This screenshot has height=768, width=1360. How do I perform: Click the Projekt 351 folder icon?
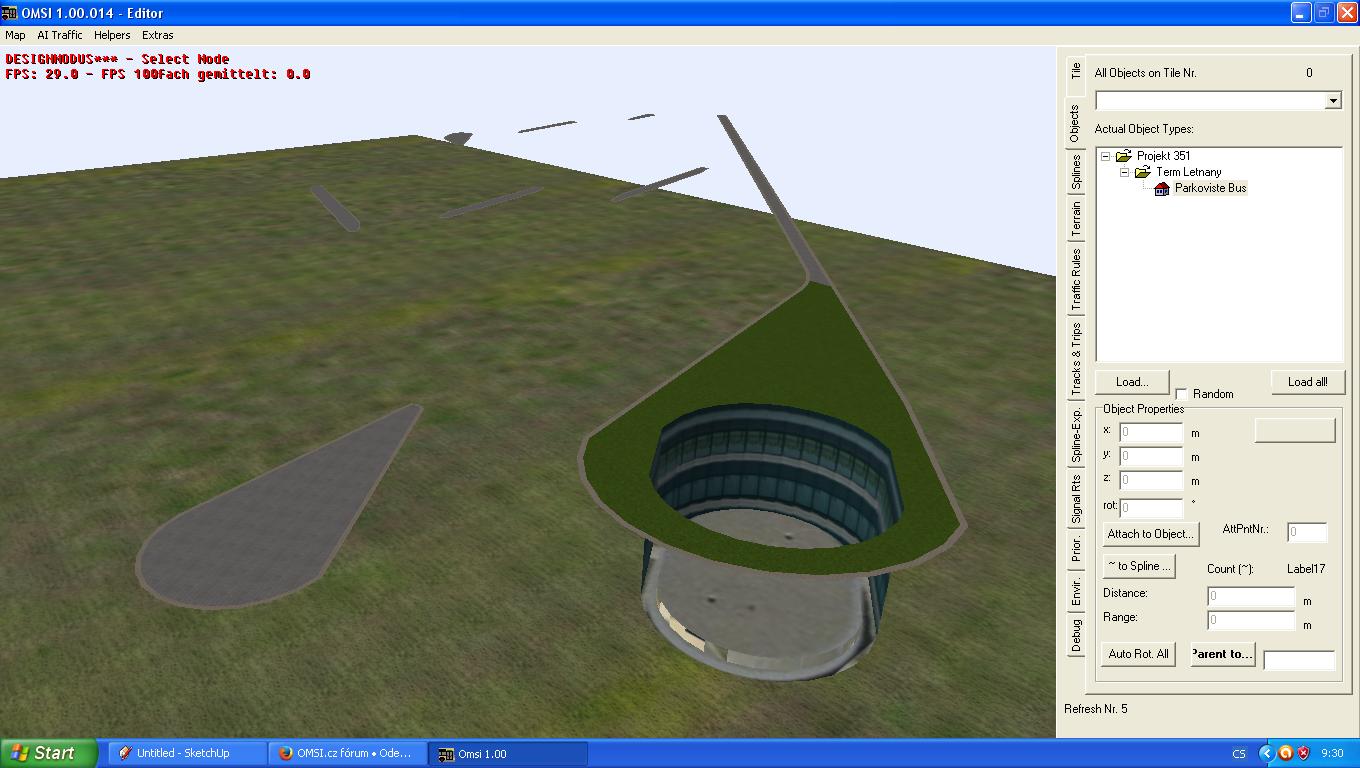click(x=1123, y=156)
